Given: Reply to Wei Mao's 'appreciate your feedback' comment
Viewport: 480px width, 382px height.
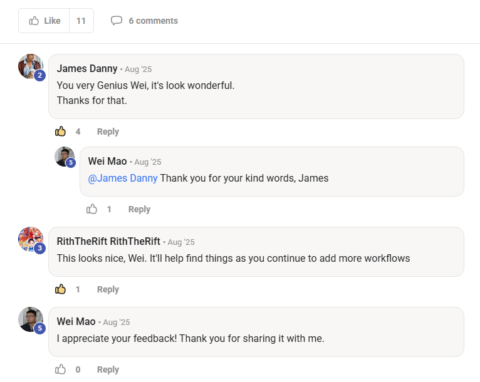Looking at the screenshot, I should 108,370.
